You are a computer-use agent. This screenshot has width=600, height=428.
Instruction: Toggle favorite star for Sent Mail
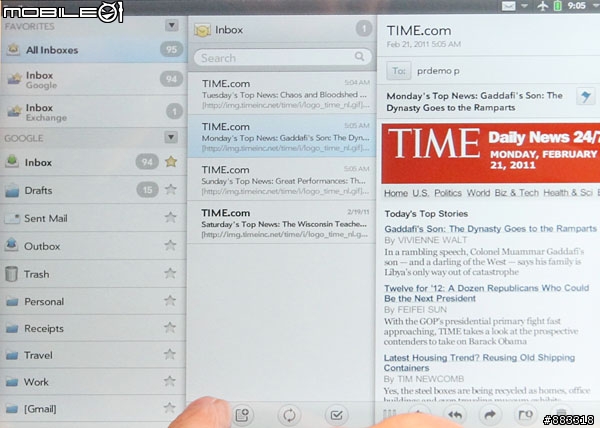(x=170, y=217)
